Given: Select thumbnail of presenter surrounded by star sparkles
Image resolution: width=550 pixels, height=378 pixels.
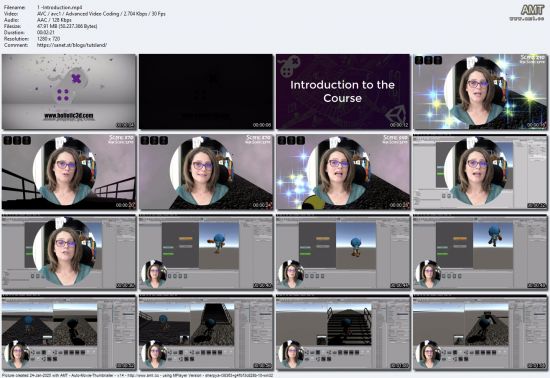Looking at the screenshot, I should pos(480,92).
